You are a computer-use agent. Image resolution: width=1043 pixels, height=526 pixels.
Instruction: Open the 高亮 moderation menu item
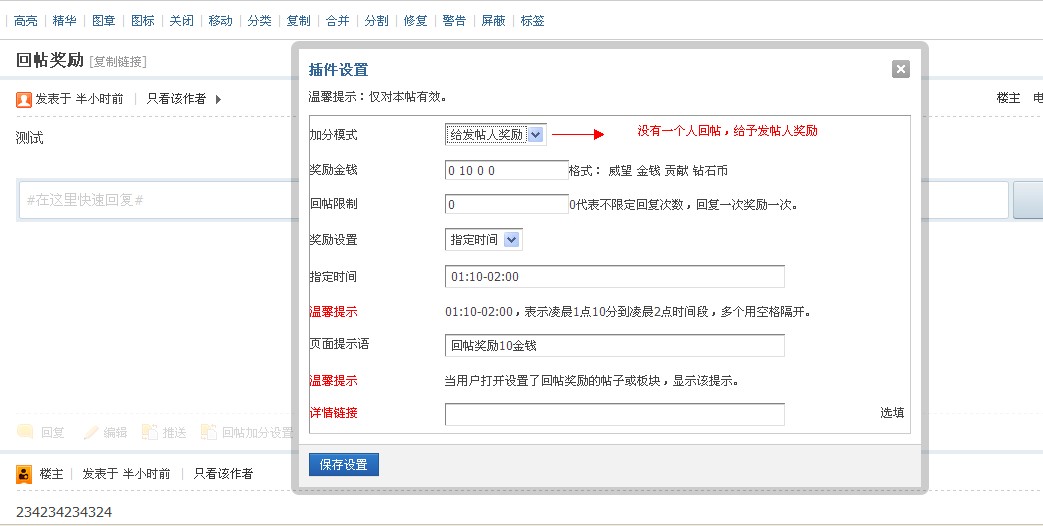pos(26,20)
